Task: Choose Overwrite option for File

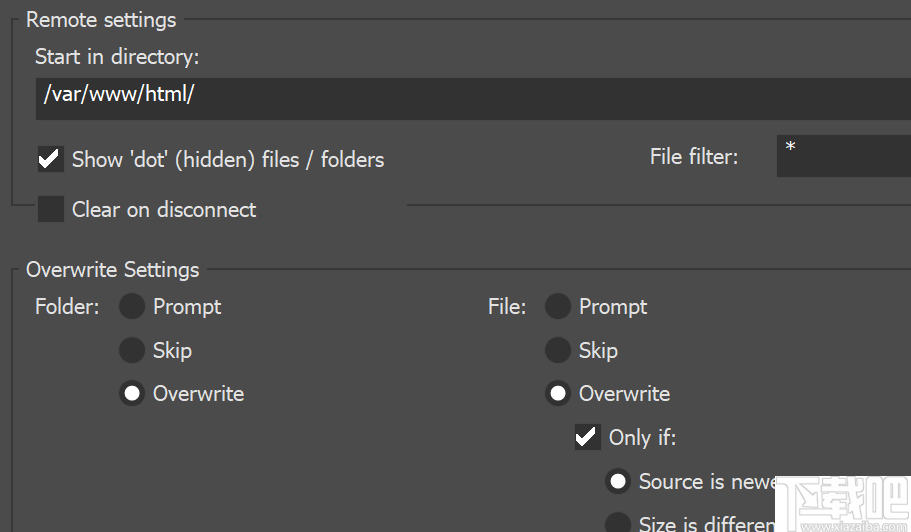Action: [x=558, y=394]
